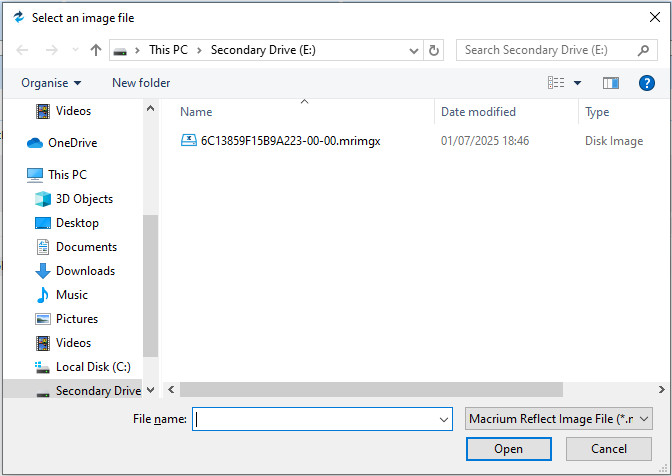The image size is (672, 476).
Task: Click the Desktop icon in sidebar
Action: pyautogui.click(x=43, y=223)
